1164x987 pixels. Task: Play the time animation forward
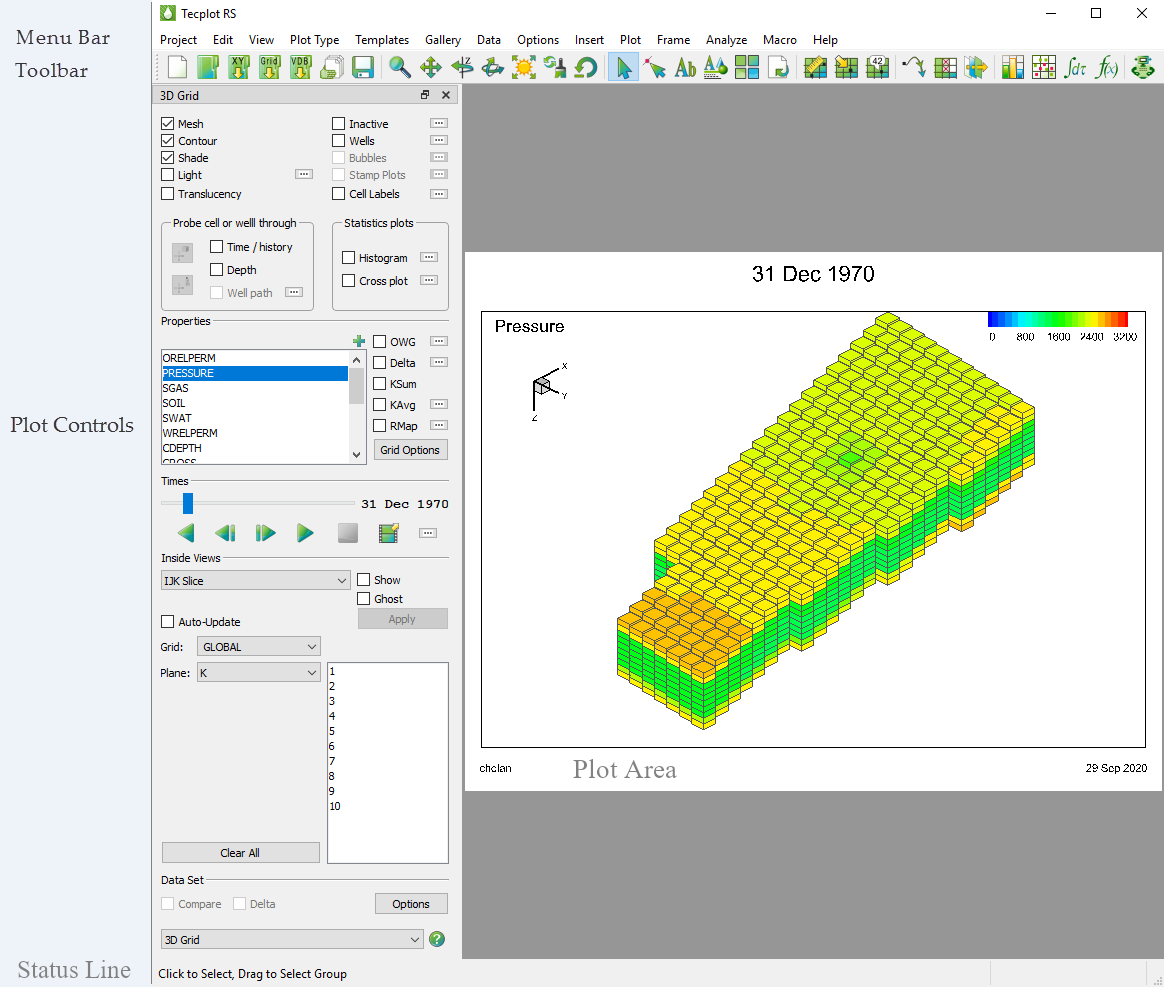[x=305, y=533]
